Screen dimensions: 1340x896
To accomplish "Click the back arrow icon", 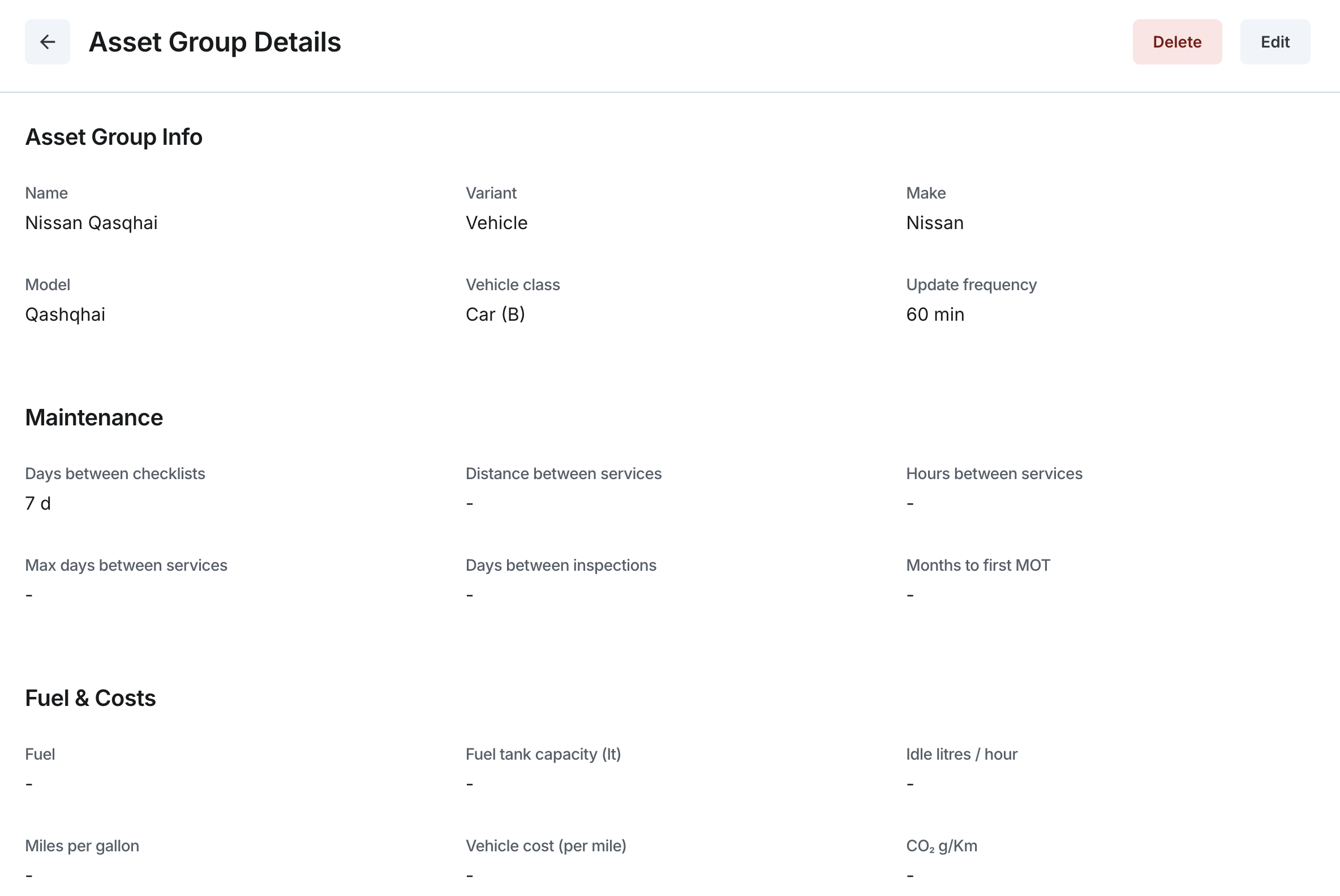I will click(48, 42).
